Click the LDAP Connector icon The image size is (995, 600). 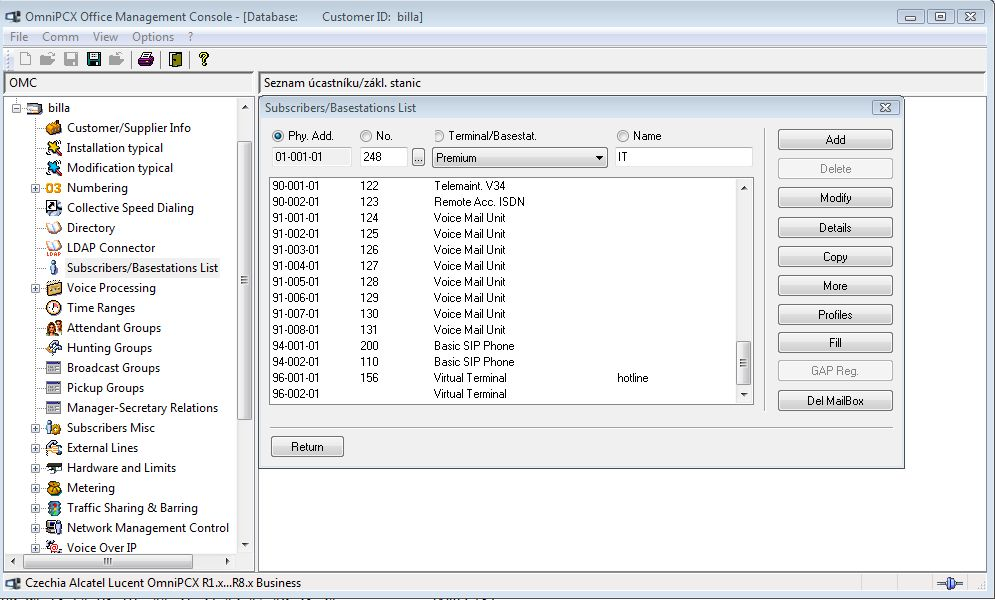tap(54, 248)
